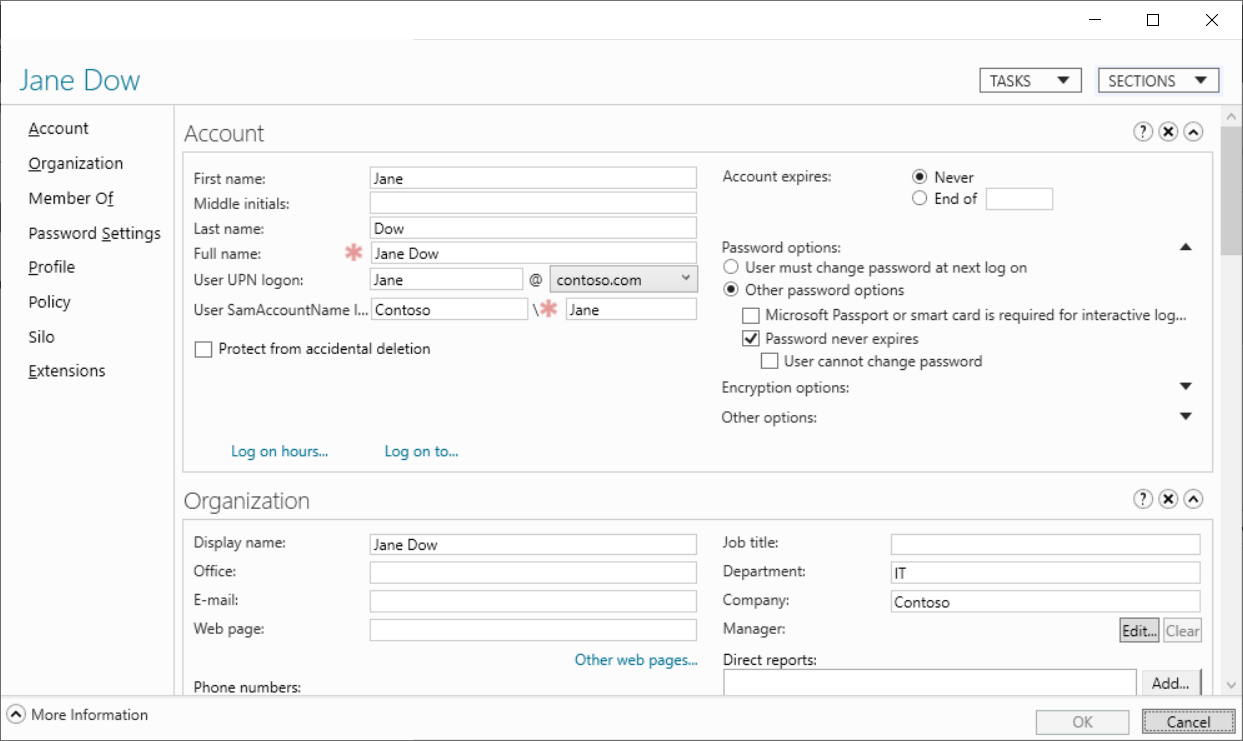Collapse the Organization section with its chevron icon
1243x741 pixels.
(x=1193, y=498)
